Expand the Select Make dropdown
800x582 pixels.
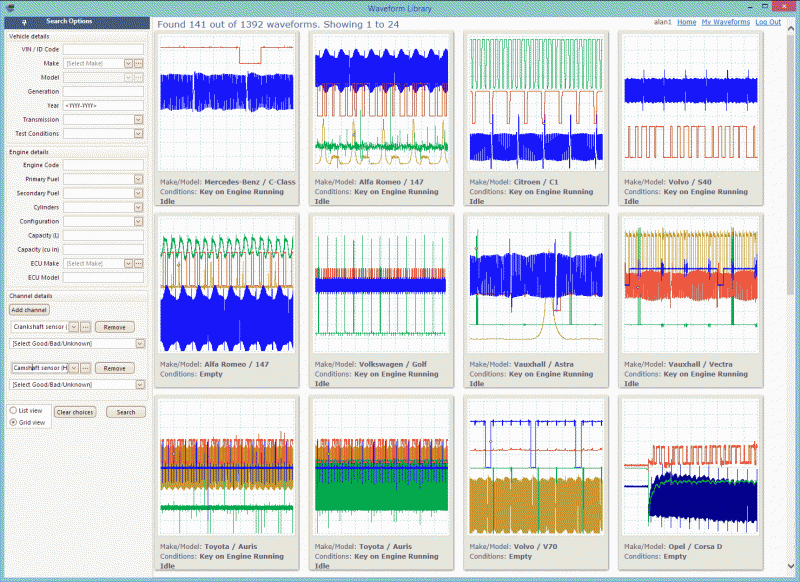(x=128, y=64)
